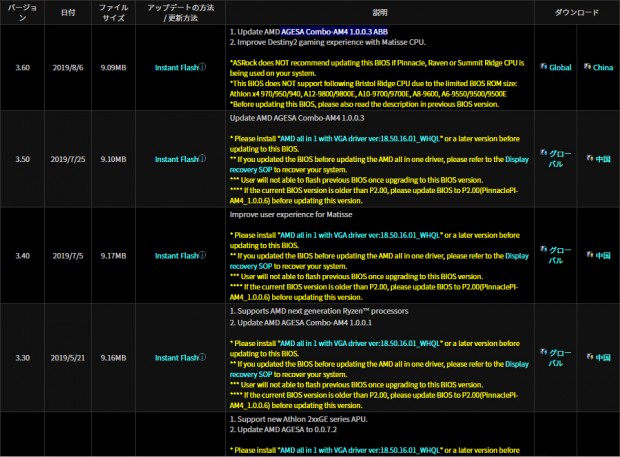Select file size cell 9.16MB
This screenshot has height=457, width=620.
(x=113, y=358)
